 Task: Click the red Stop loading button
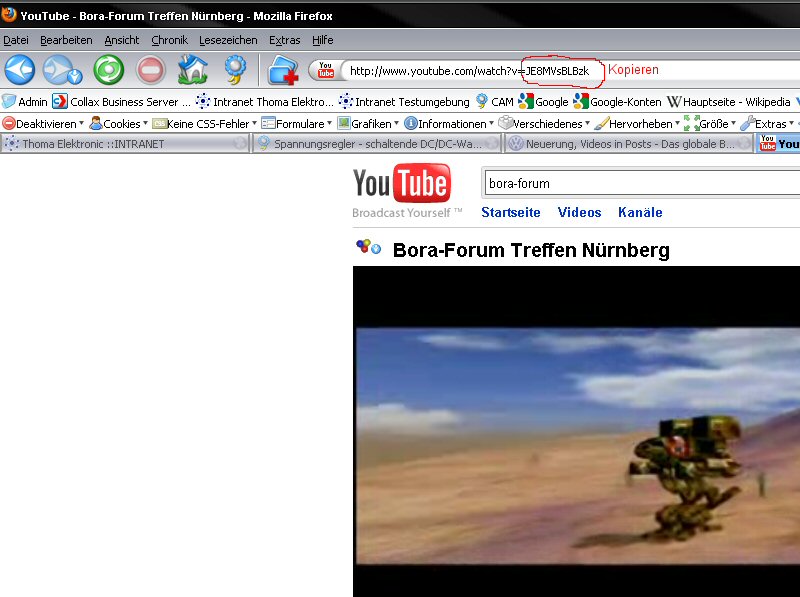(151, 69)
